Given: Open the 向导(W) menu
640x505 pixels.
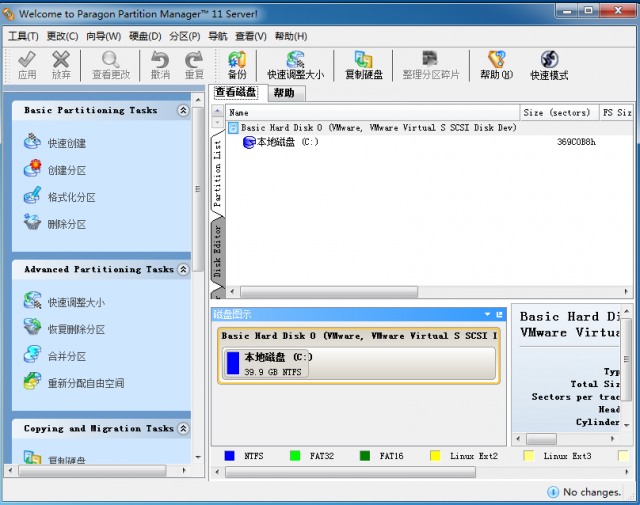Looking at the screenshot, I should coord(104,36).
